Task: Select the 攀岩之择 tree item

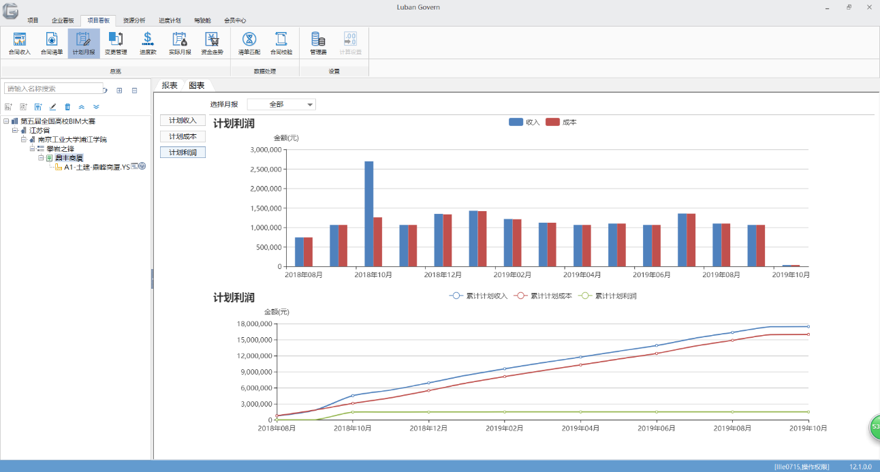Action: pos(60,149)
